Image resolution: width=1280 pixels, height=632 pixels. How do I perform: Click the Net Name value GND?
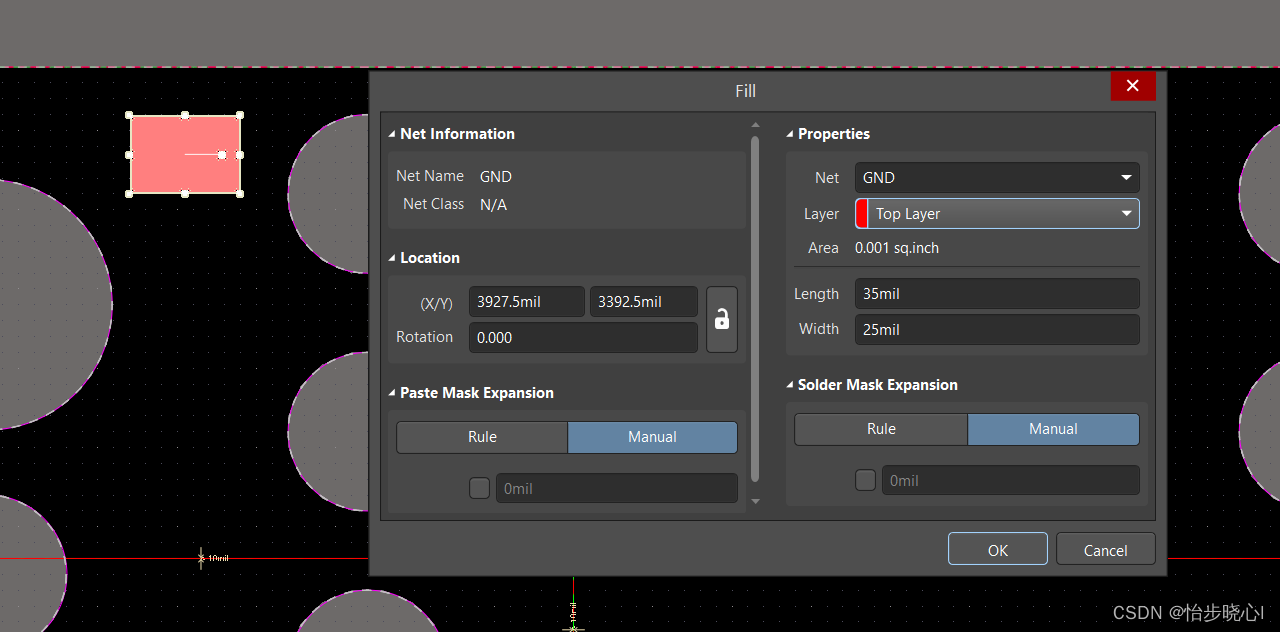[x=496, y=177]
